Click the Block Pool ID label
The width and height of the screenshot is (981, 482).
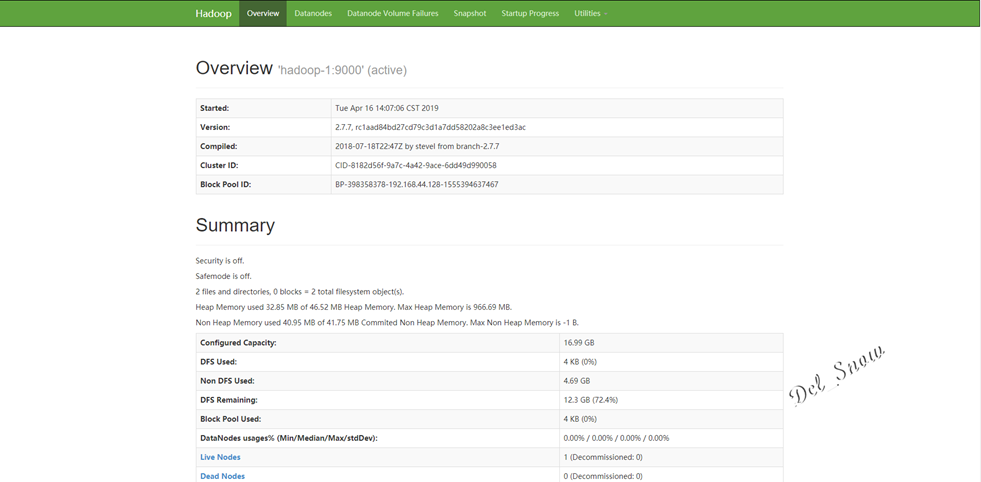coord(226,185)
